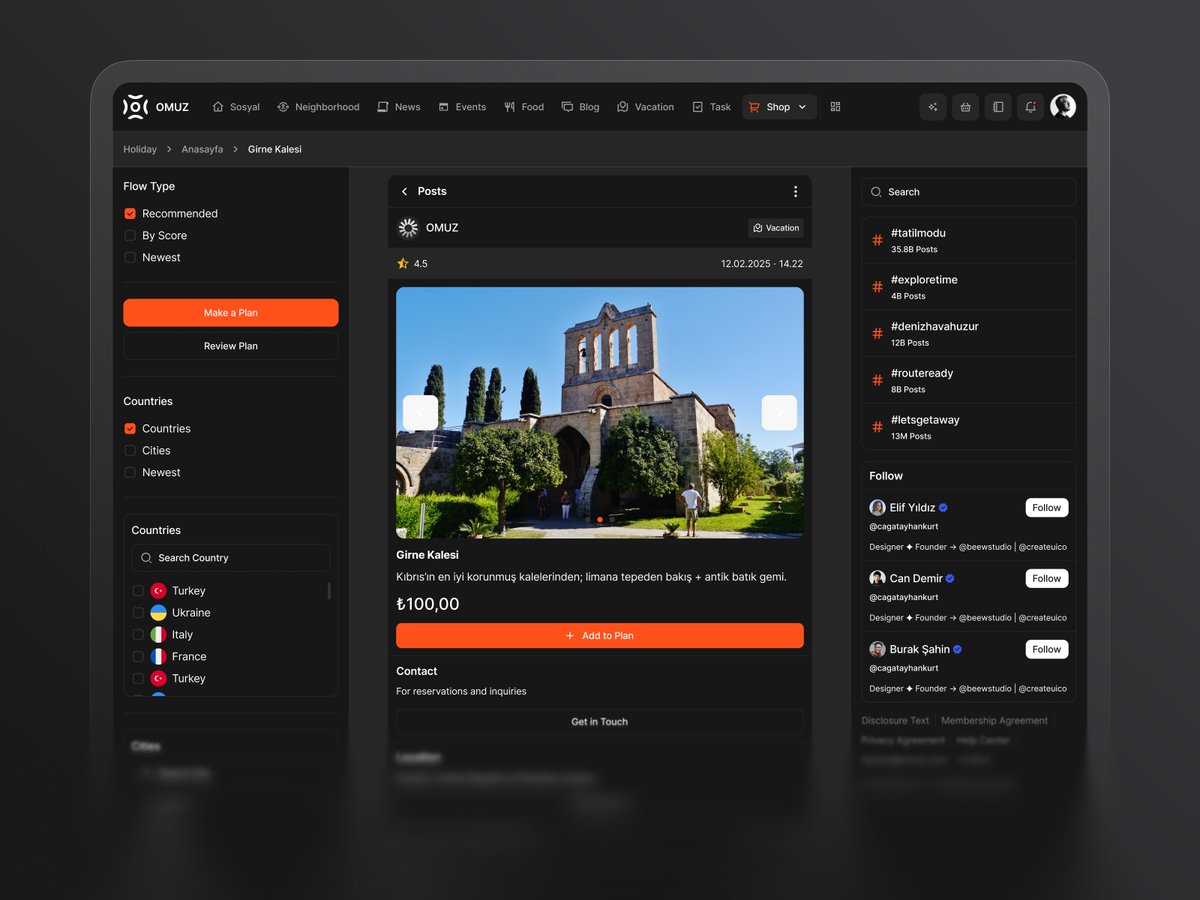Click the sparkle AI icon in the top bar
Viewport: 1200px width, 900px height.
click(x=933, y=107)
